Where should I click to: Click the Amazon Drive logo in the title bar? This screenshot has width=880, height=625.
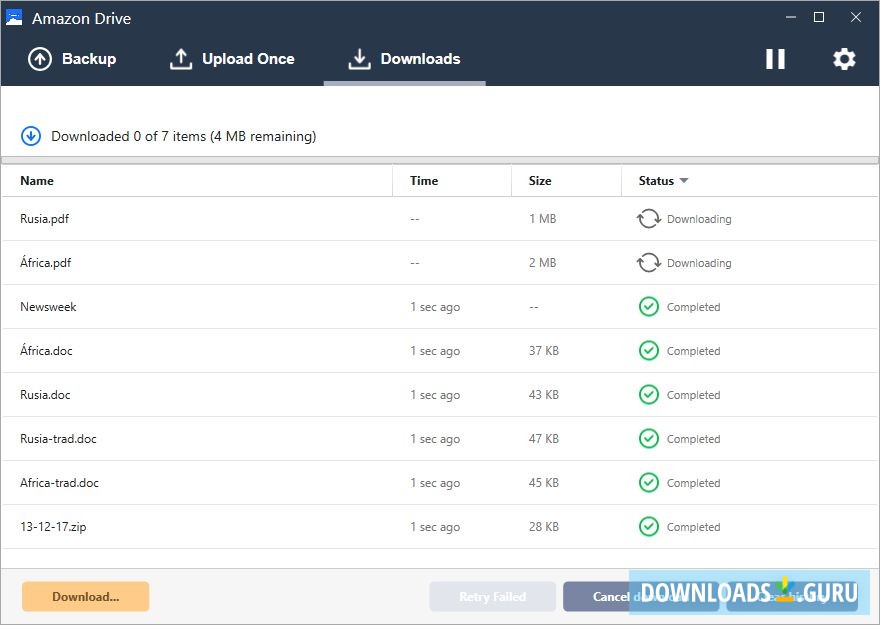click(x=14, y=17)
